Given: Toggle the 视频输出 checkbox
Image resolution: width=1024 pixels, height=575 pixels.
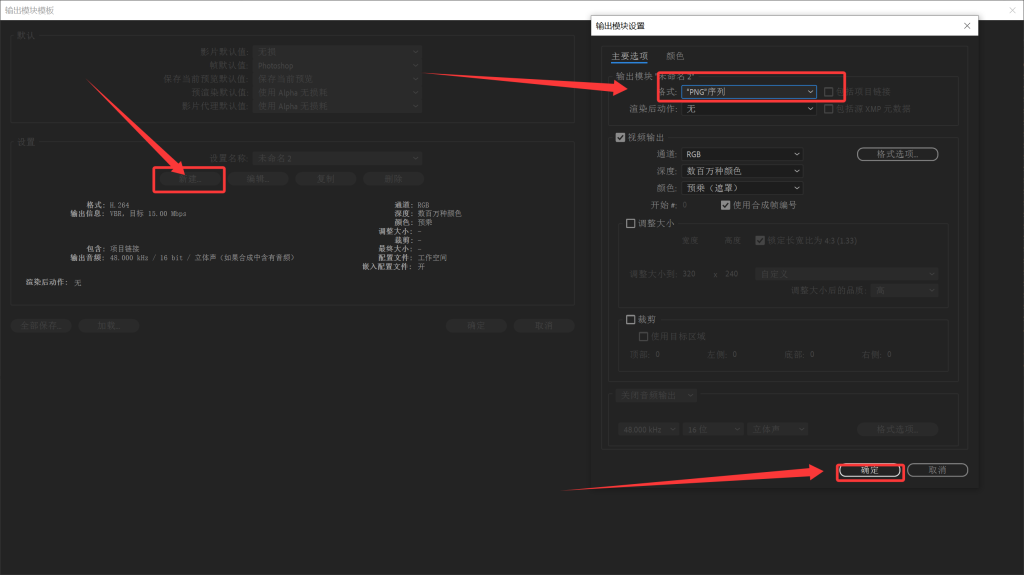Looking at the screenshot, I should 621,137.
